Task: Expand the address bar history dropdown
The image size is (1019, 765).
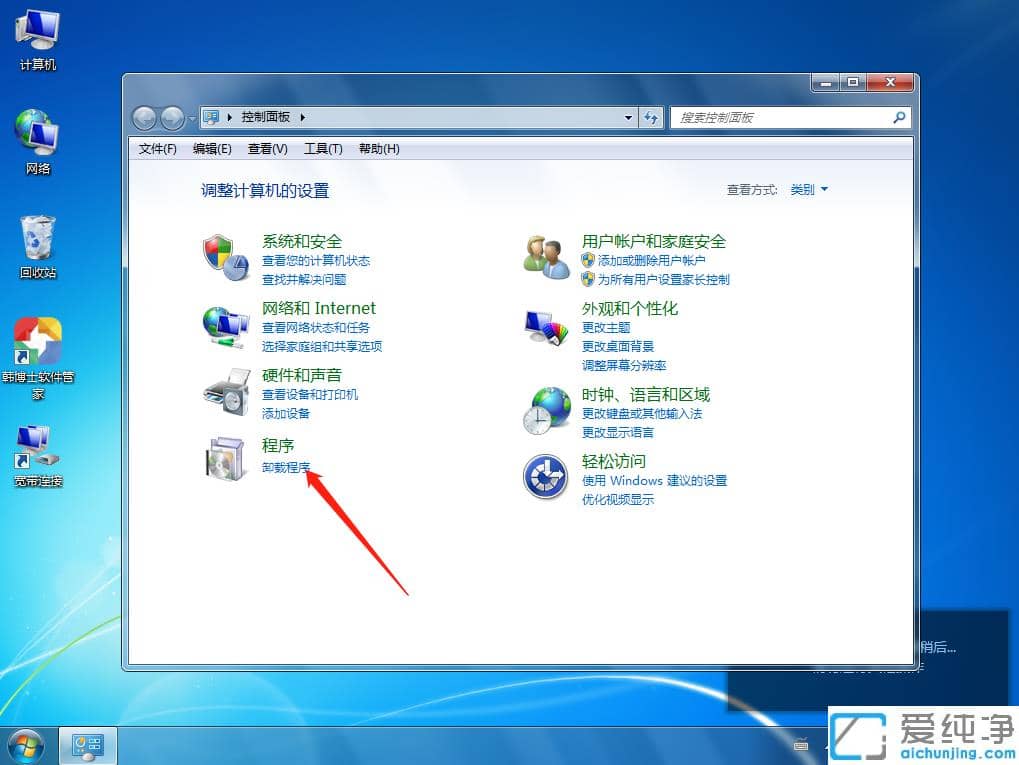Action: (x=628, y=117)
